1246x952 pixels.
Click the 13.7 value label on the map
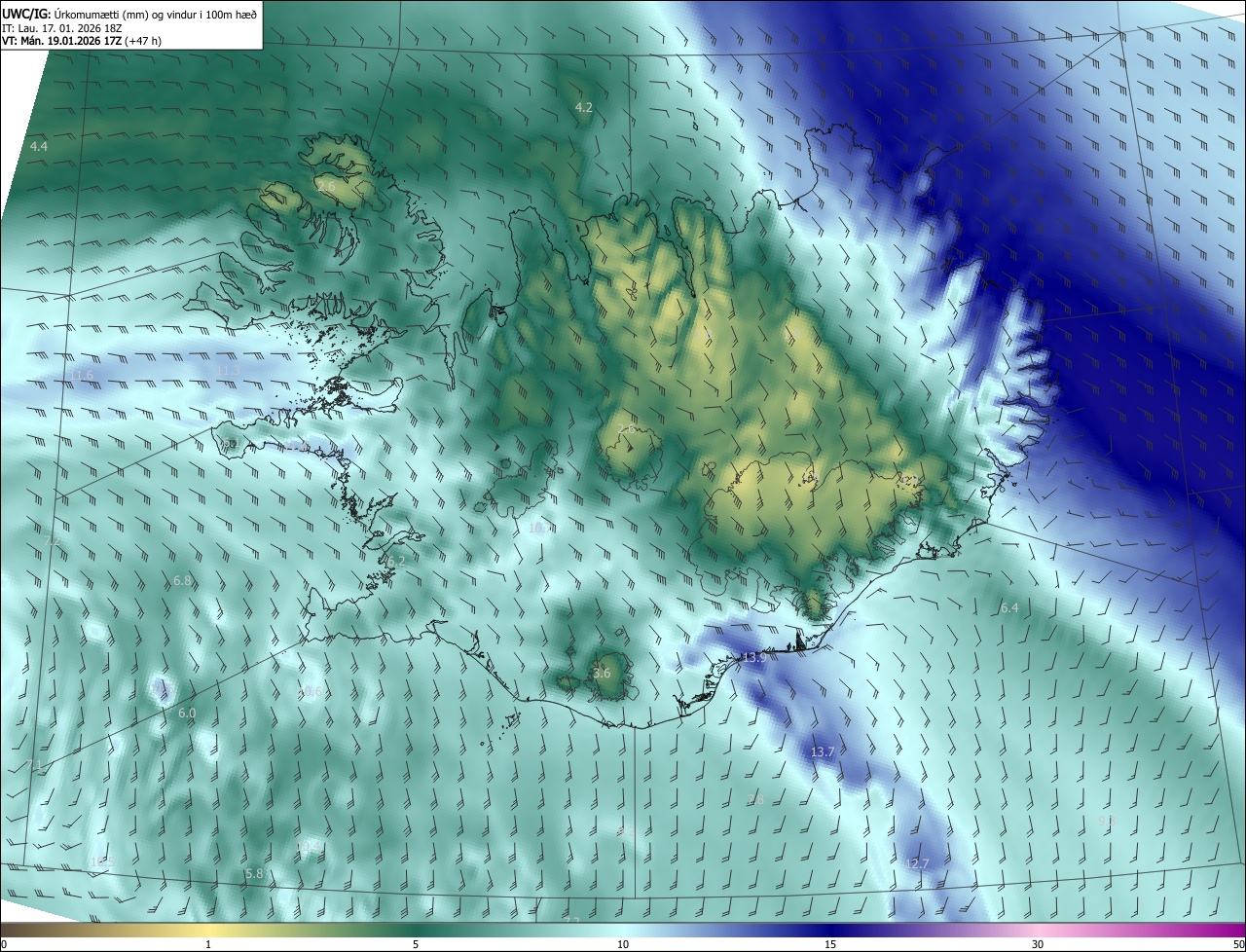(823, 751)
